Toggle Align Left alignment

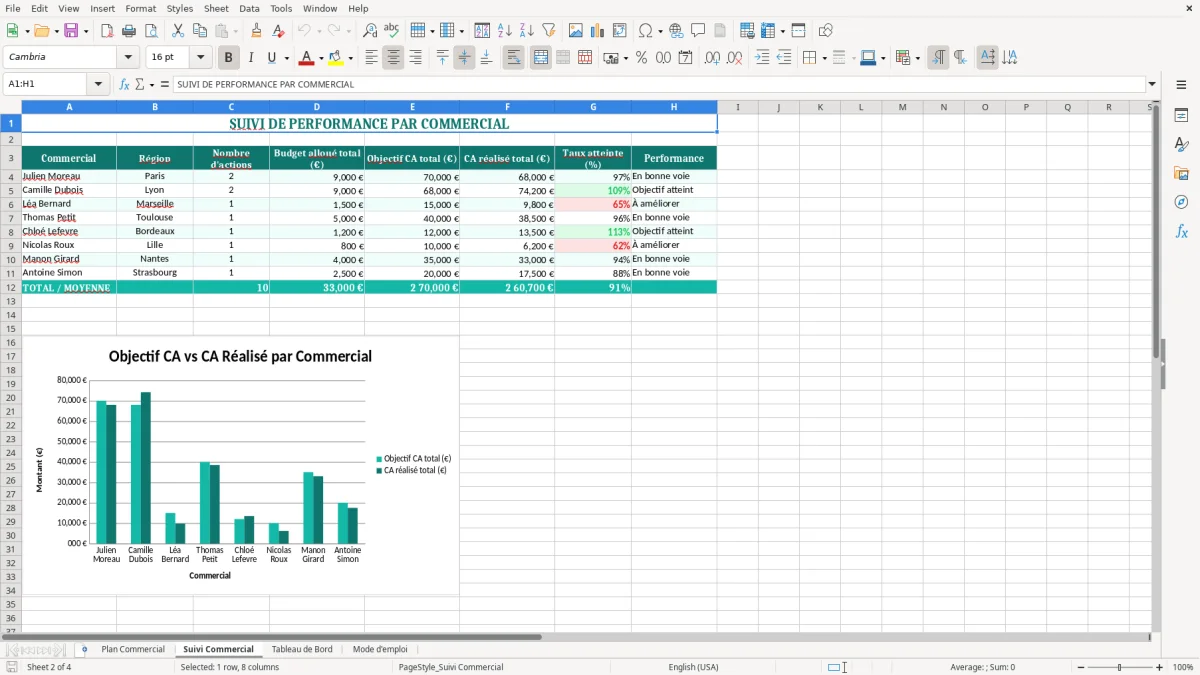371,58
